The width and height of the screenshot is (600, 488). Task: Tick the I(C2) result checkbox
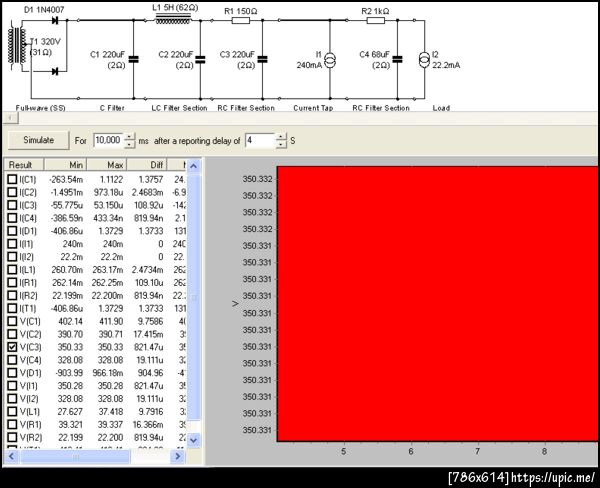pos(13,192)
